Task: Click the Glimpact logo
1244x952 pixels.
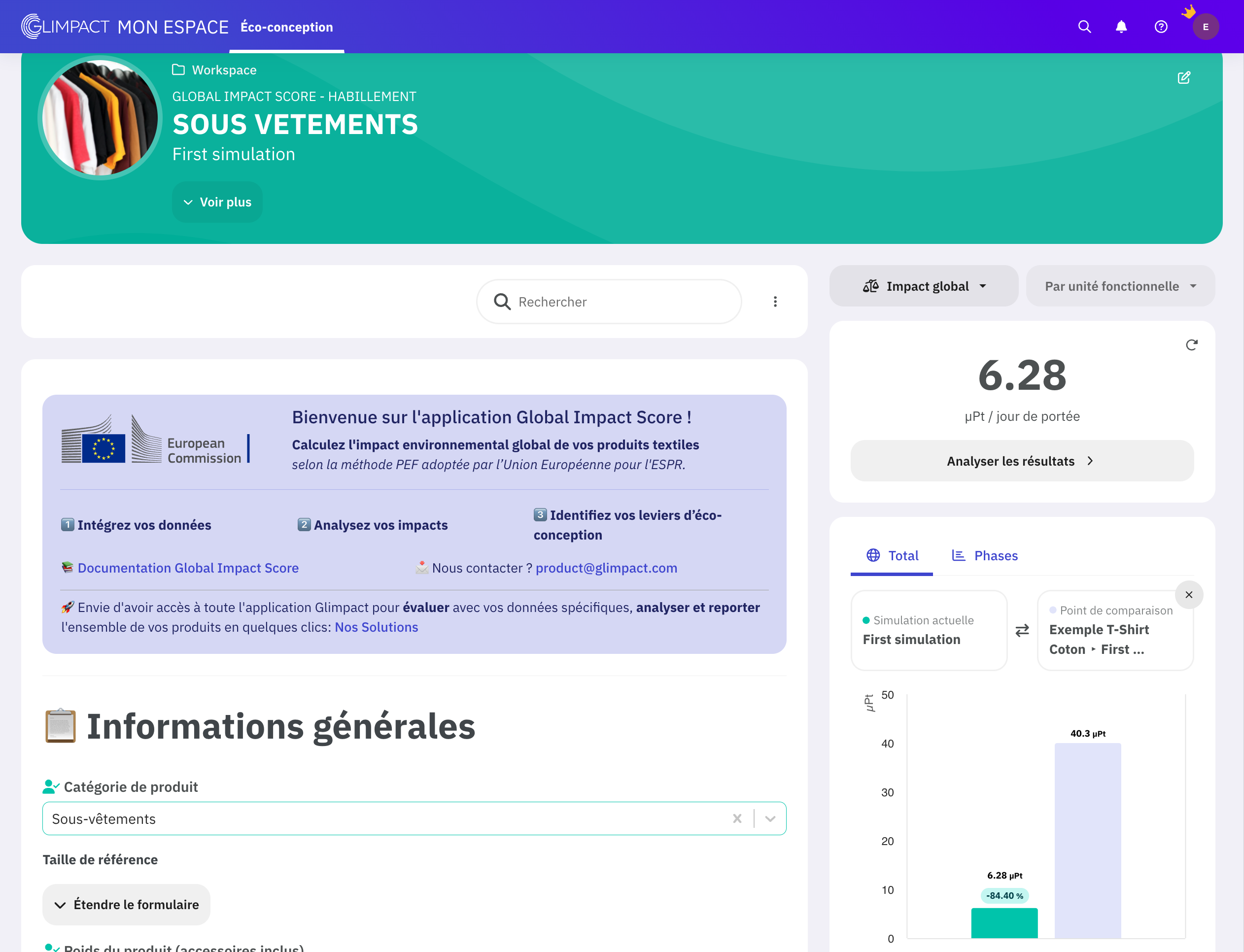Action: (65, 27)
